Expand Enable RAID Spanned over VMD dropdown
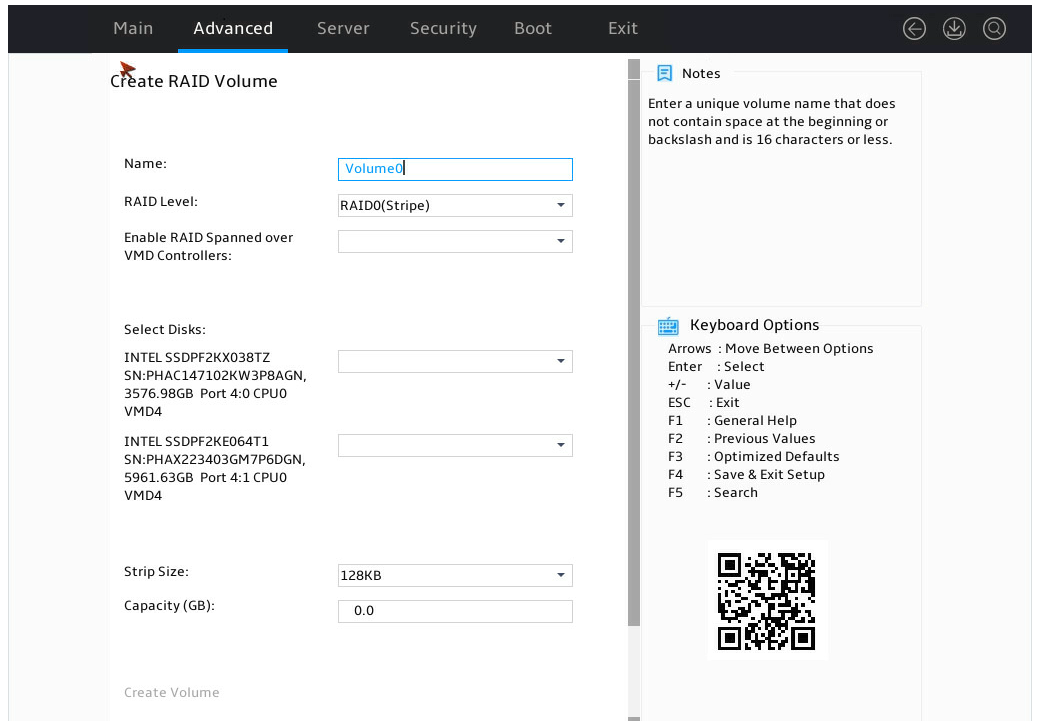 tap(455, 241)
